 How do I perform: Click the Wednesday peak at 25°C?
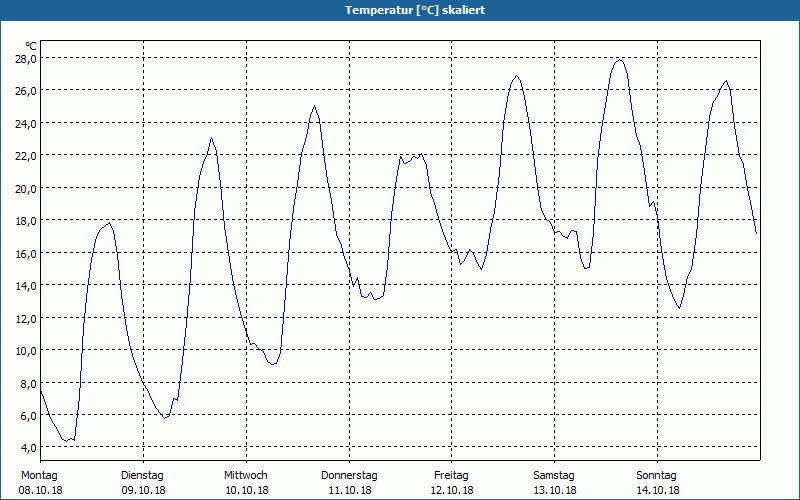tap(314, 106)
